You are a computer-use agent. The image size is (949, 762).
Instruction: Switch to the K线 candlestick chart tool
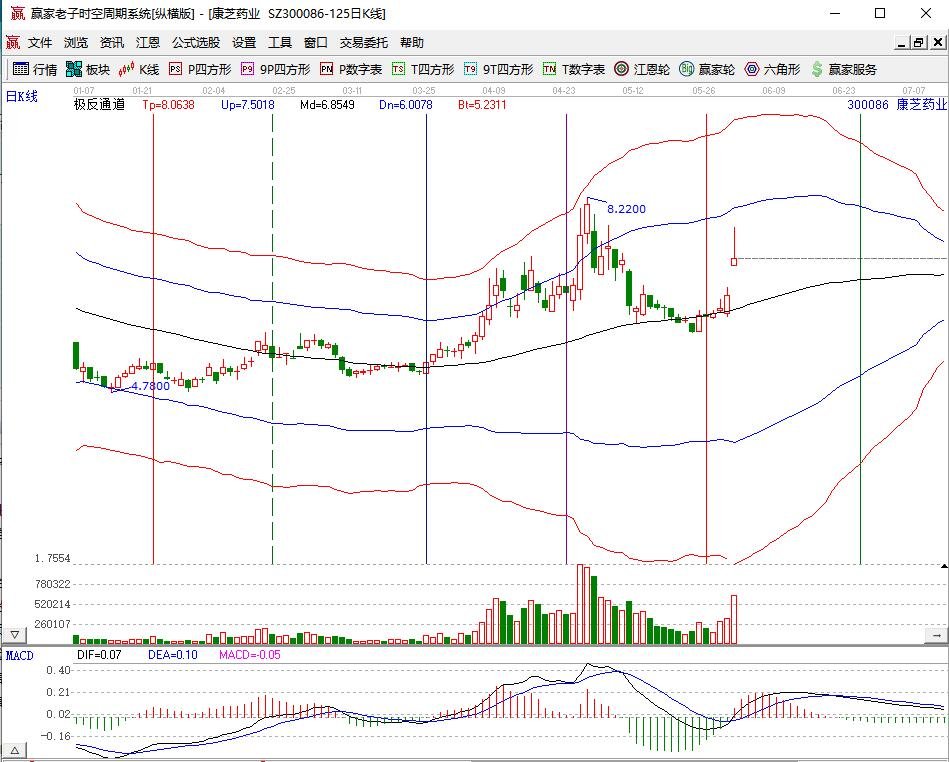coord(139,69)
